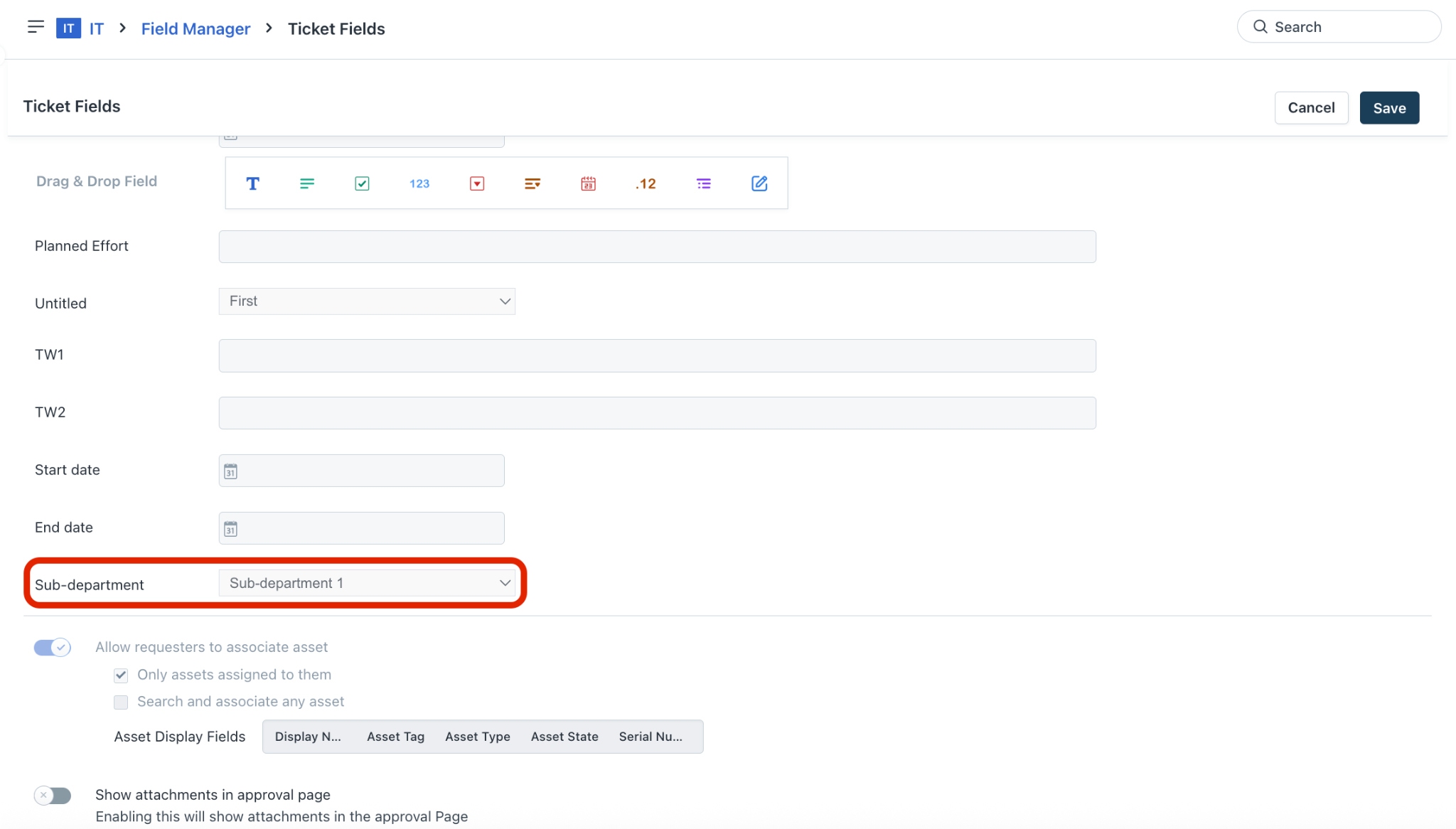Toggle Allow requesters to associate asset
This screenshot has width=1456, height=829.
click(53, 647)
